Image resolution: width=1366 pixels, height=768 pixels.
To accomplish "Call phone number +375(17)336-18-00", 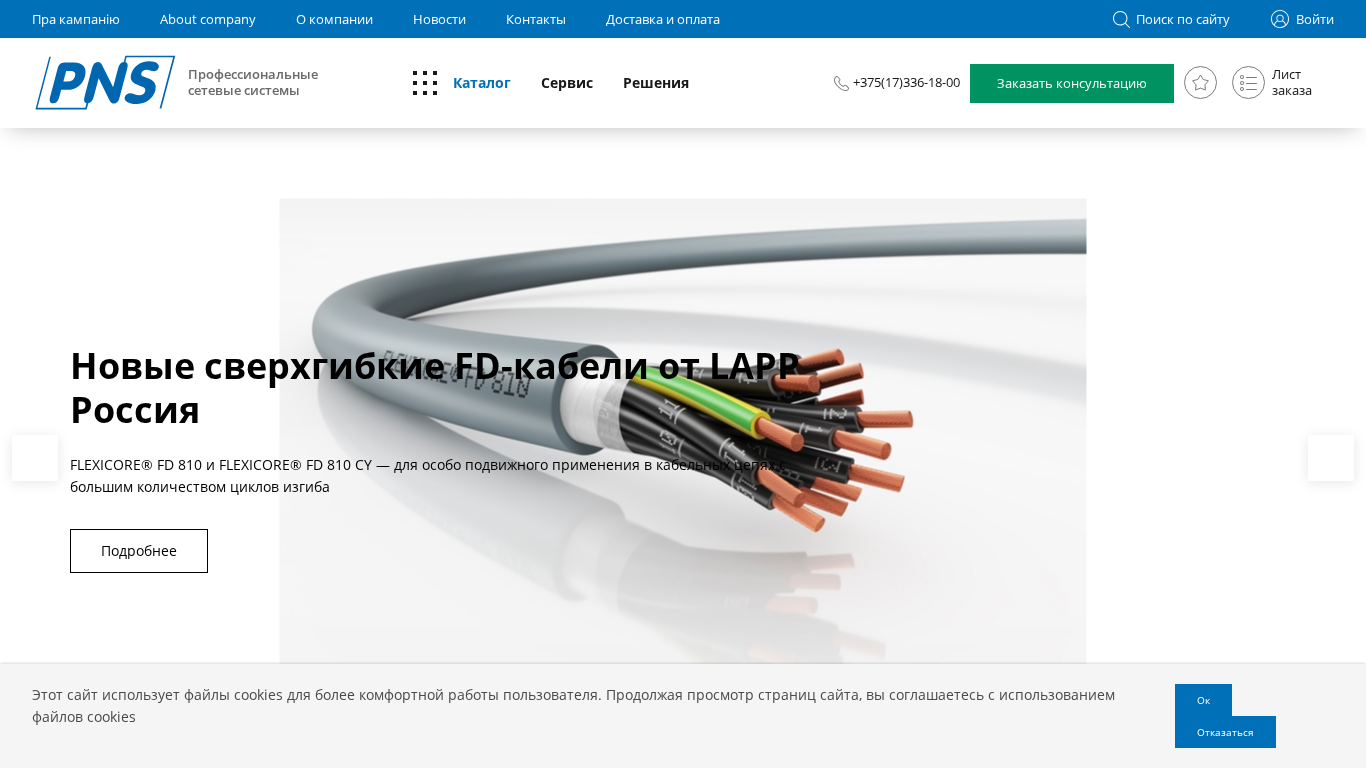I will [906, 83].
